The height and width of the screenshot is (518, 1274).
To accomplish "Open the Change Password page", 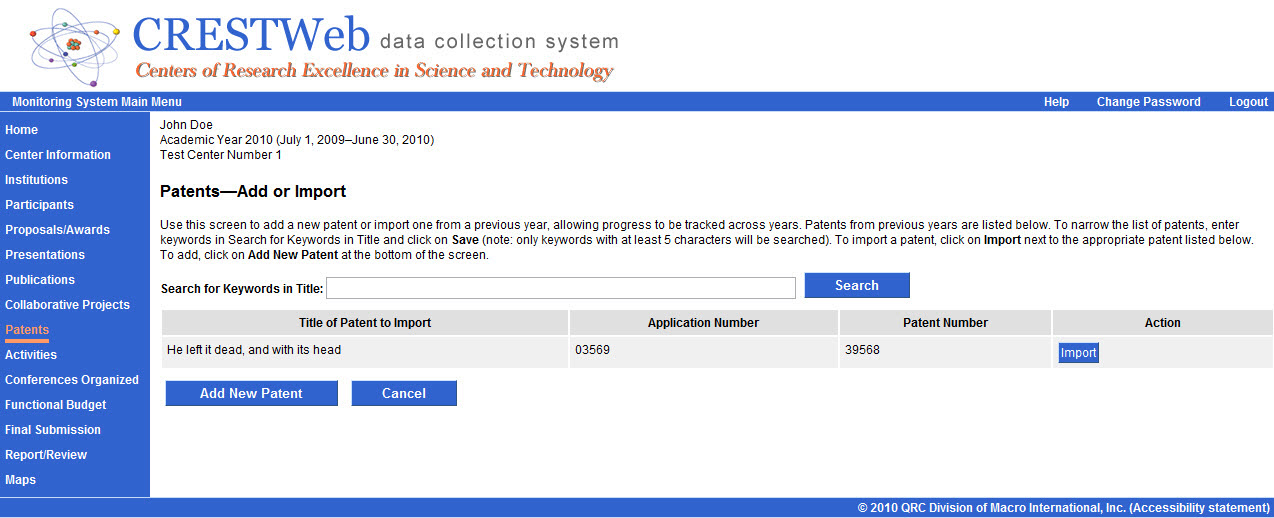I will (x=1148, y=102).
